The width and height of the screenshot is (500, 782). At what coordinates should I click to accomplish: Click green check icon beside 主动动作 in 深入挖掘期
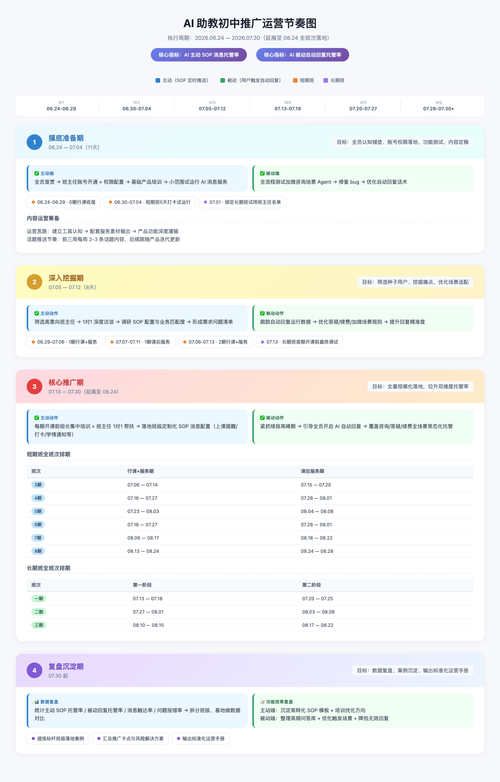pos(36,313)
